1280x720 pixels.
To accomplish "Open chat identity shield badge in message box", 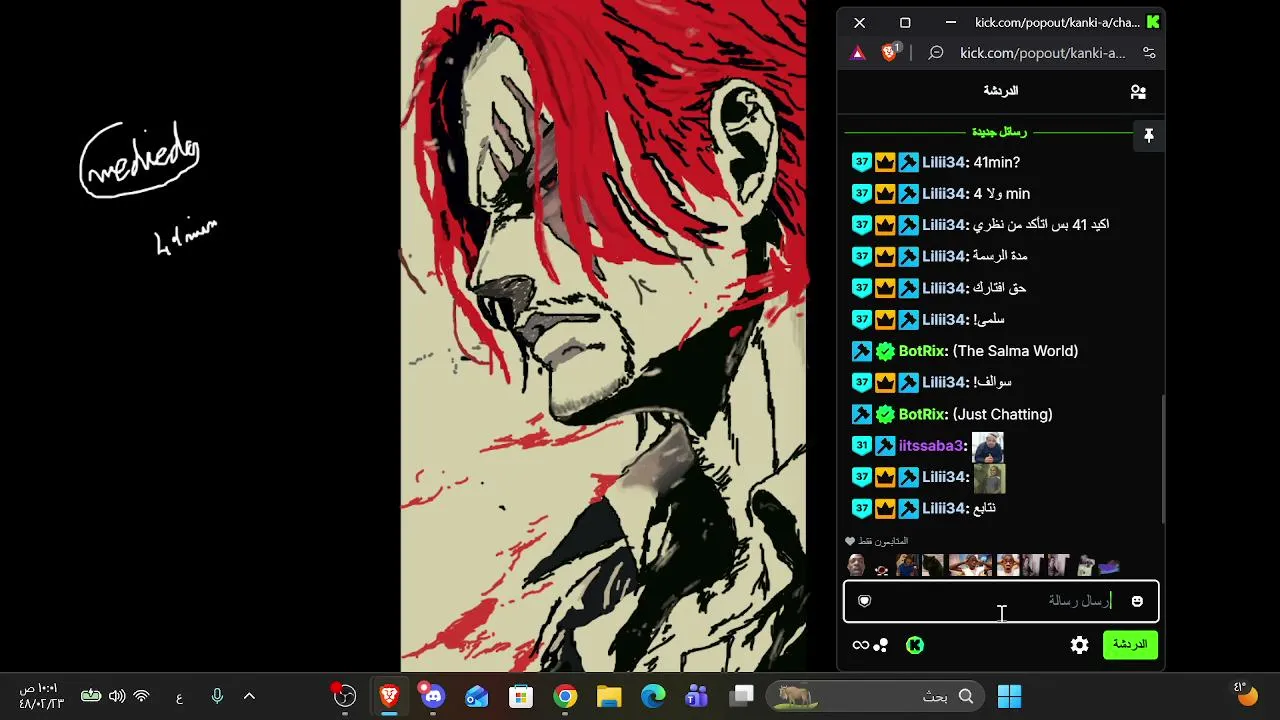I will (865, 601).
